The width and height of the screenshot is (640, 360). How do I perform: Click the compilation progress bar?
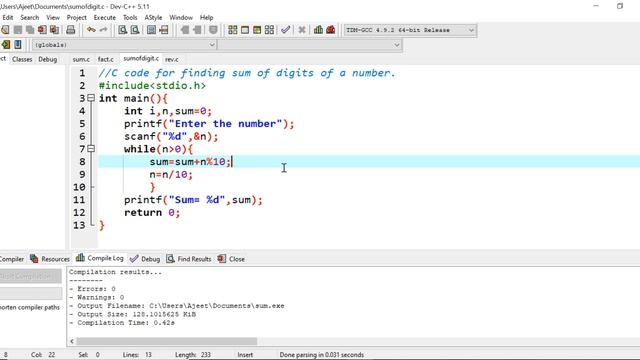31,293
